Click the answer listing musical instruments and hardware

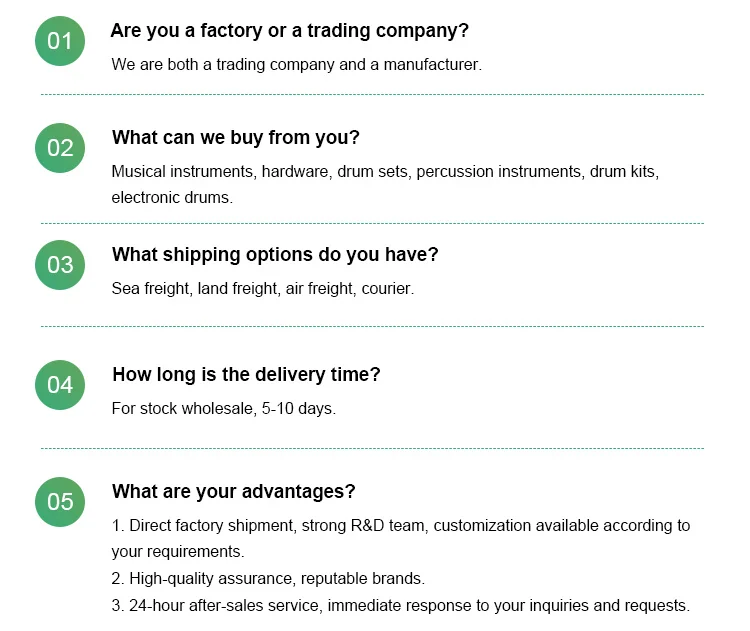click(x=385, y=172)
